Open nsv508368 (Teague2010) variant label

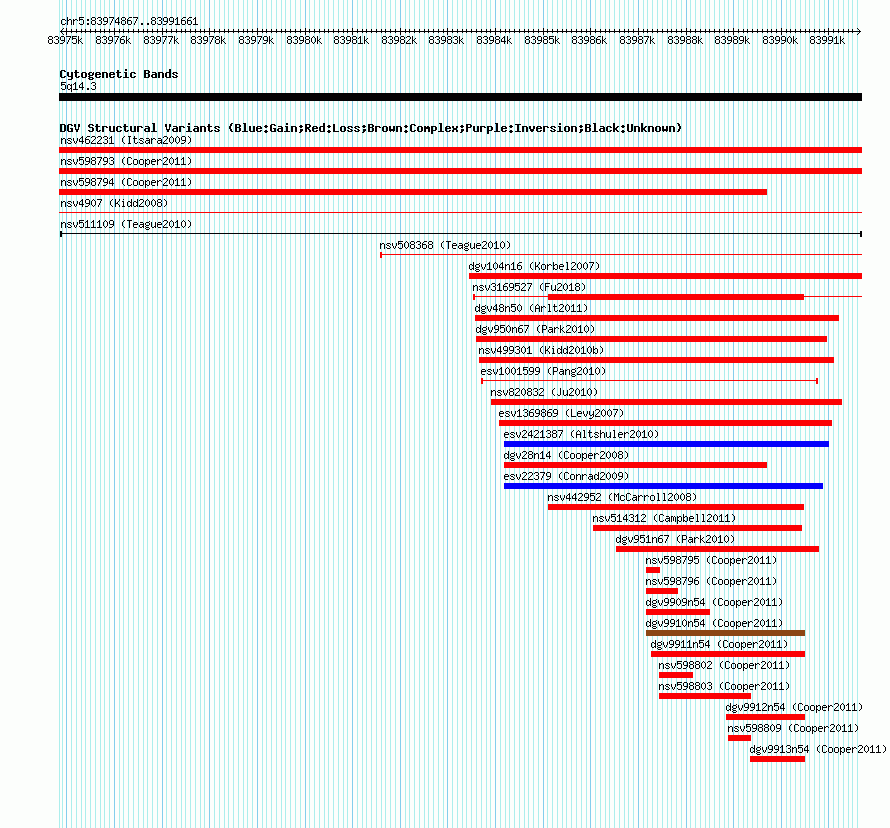[445, 245]
